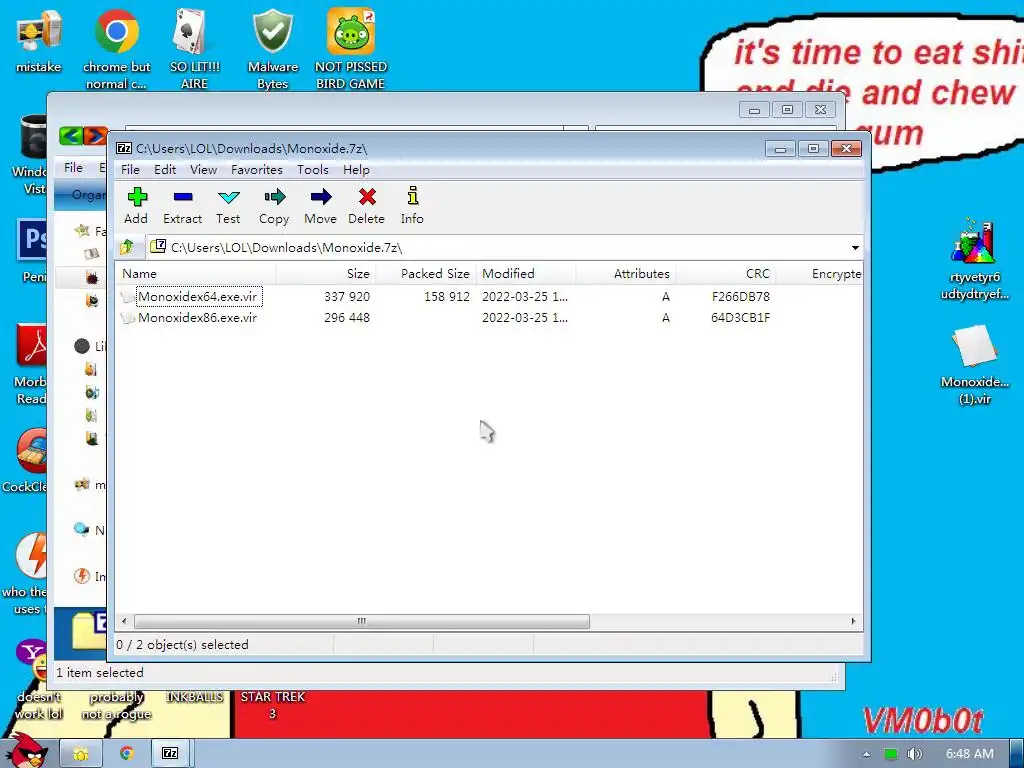Click the 64D3CB1F CRC value
The width and height of the screenshot is (1024, 768).
point(741,317)
